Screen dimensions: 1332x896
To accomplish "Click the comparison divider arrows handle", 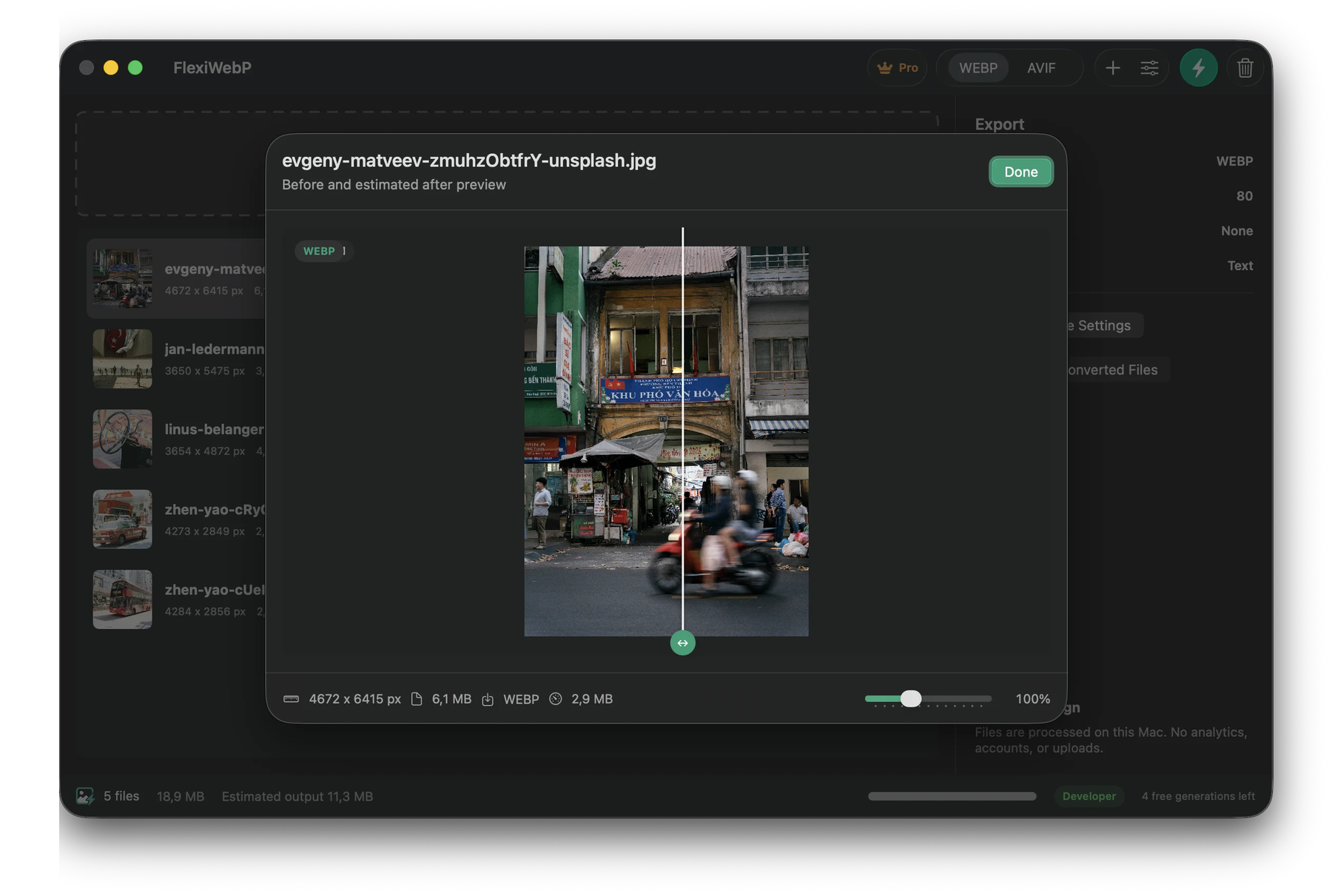I will 682,643.
